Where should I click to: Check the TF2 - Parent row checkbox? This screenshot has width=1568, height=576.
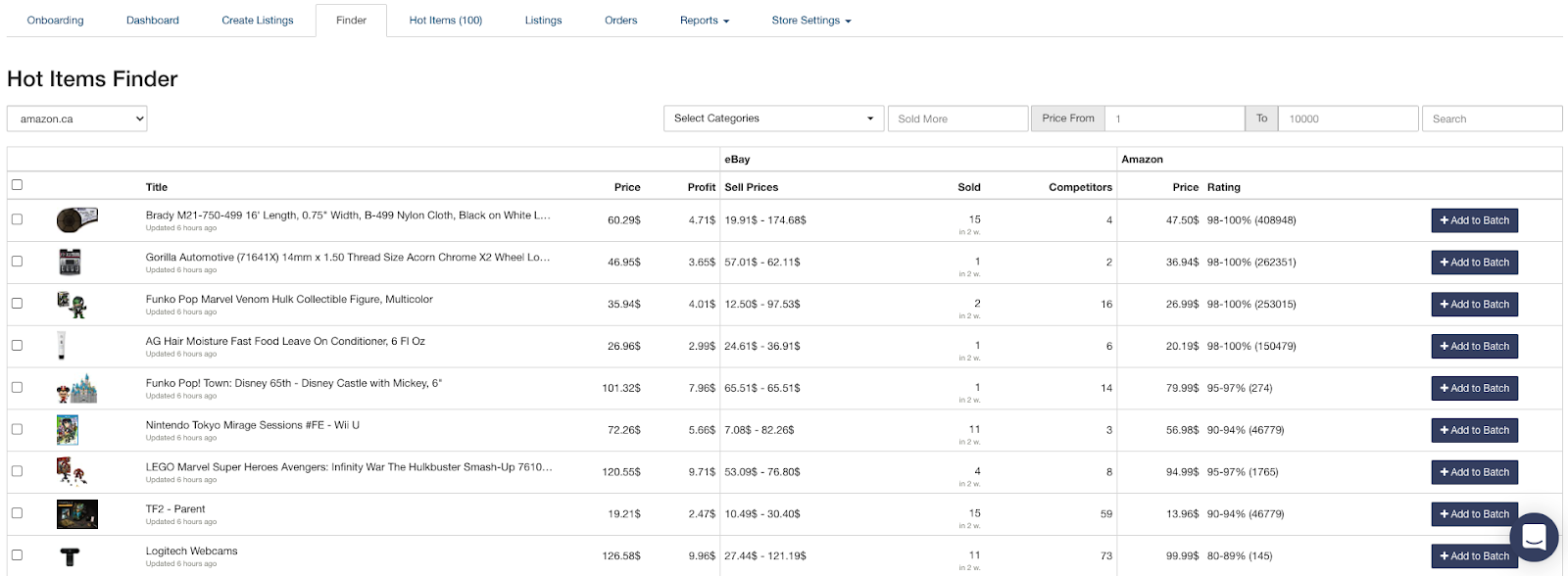(17, 513)
